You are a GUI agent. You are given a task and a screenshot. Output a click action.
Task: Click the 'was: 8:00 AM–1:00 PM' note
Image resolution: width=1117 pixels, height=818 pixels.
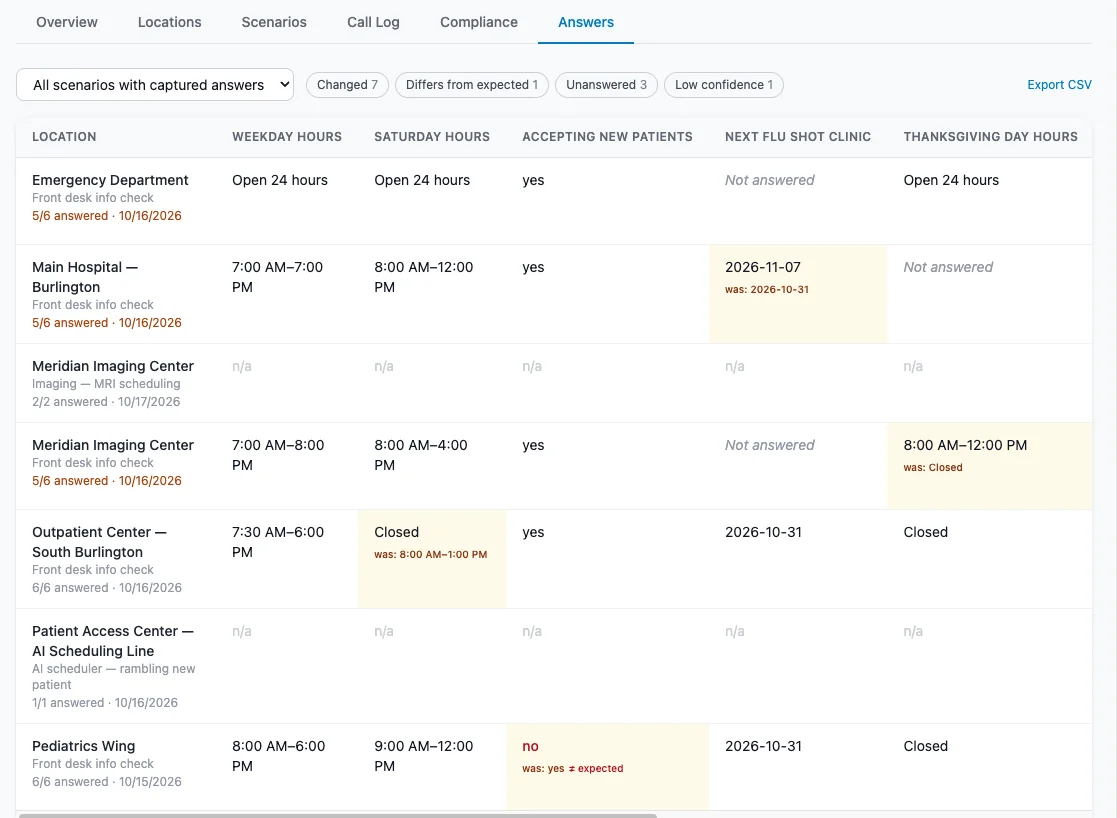[x=431, y=554]
